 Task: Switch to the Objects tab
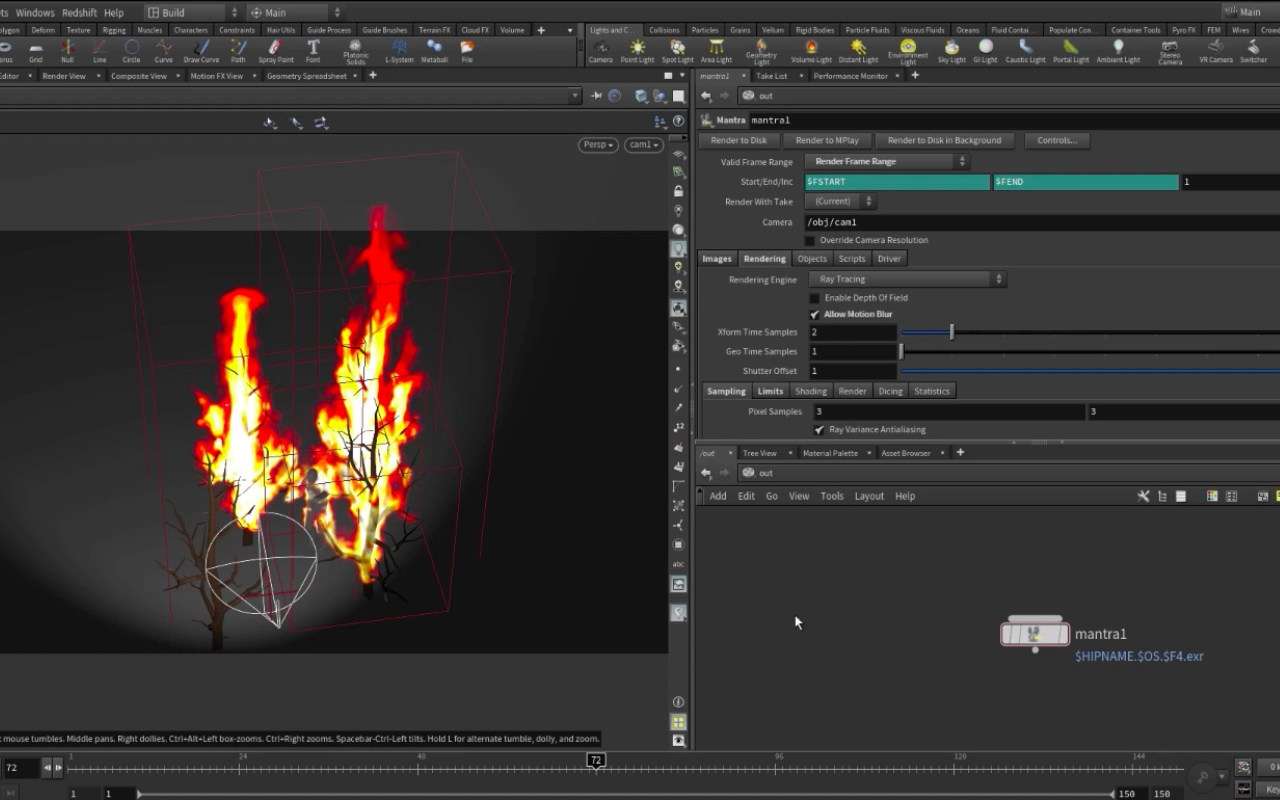point(812,259)
